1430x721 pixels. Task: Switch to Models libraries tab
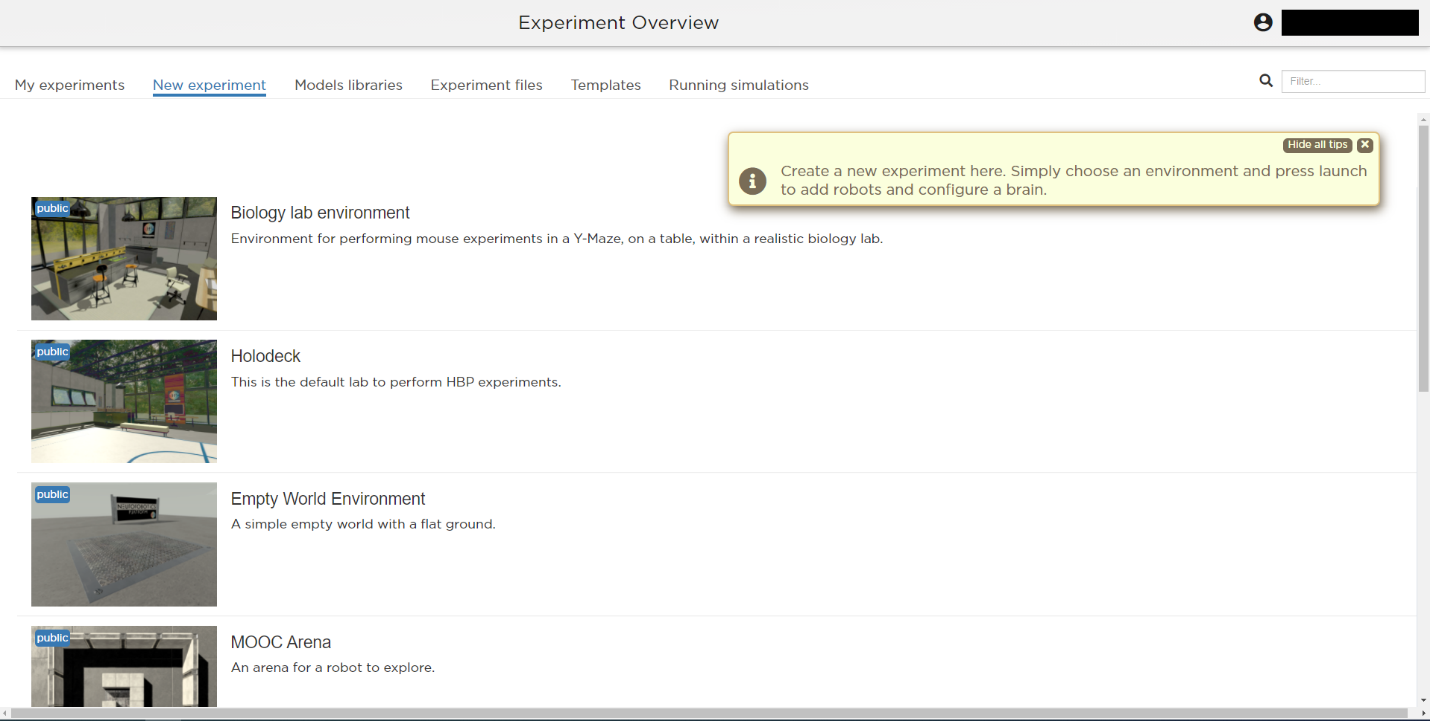pos(348,85)
